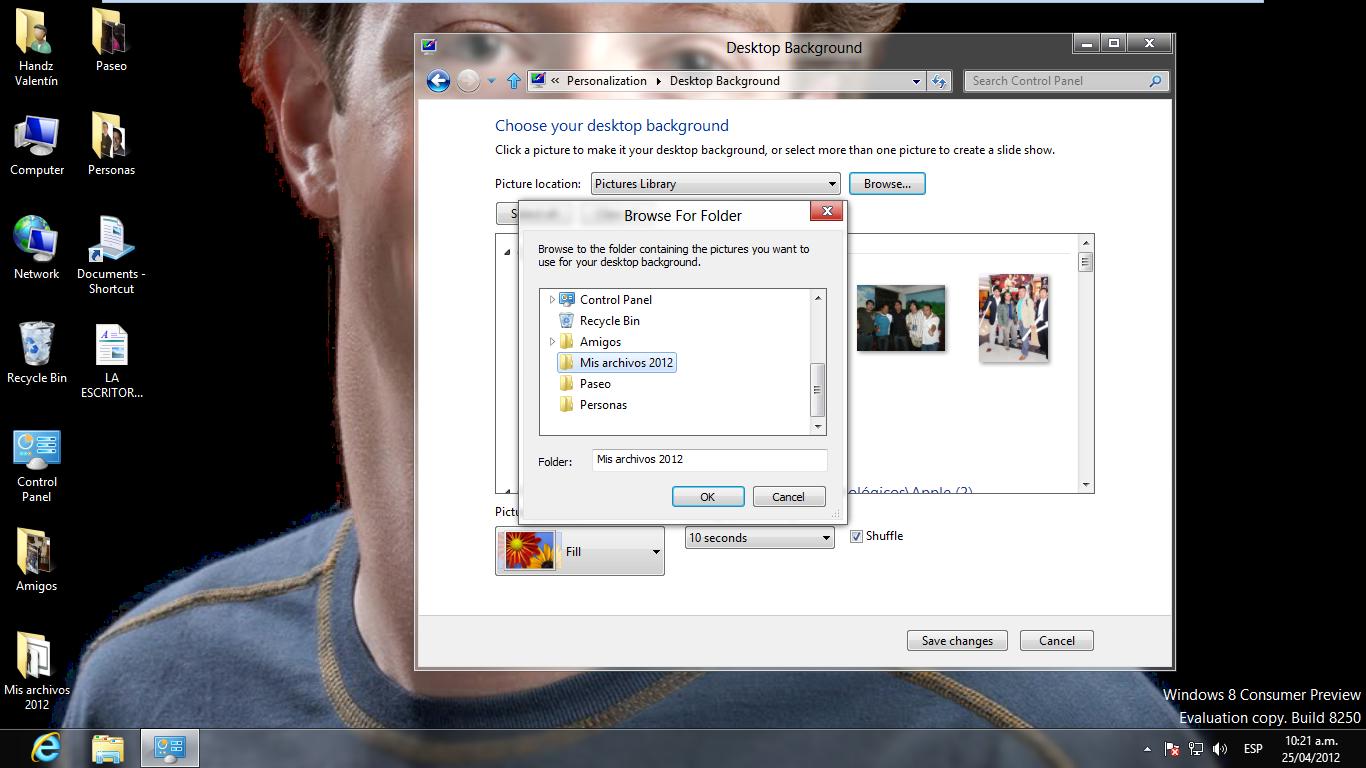Click the Recycle Bin desktop icon
Image resolution: width=1366 pixels, height=768 pixels.
point(37,352)
